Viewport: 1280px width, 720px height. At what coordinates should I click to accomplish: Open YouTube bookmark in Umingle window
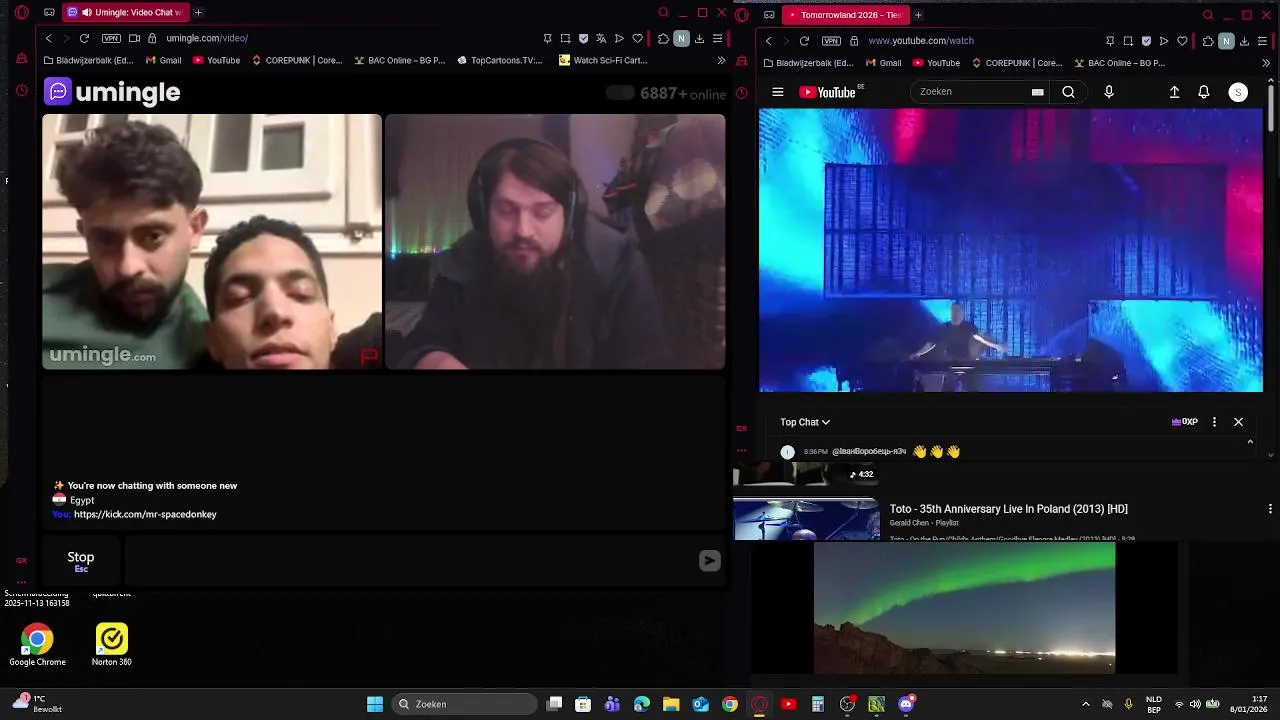tap(216, 60)
